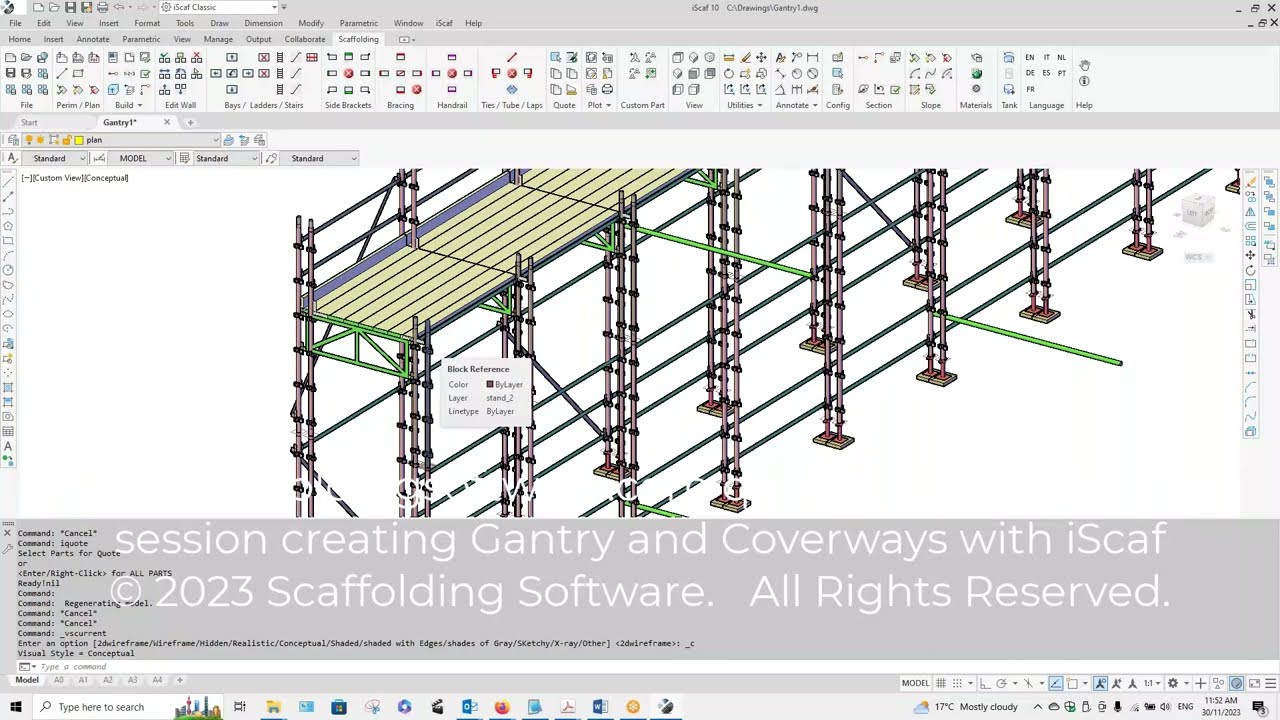
Task: Switch to the Home ribbon tab
Action: click(19, 39)
